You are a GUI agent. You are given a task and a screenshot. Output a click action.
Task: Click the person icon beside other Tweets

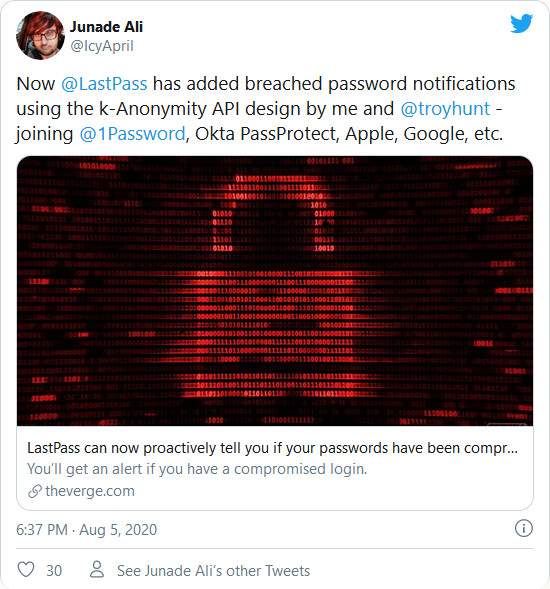point(97,569)
